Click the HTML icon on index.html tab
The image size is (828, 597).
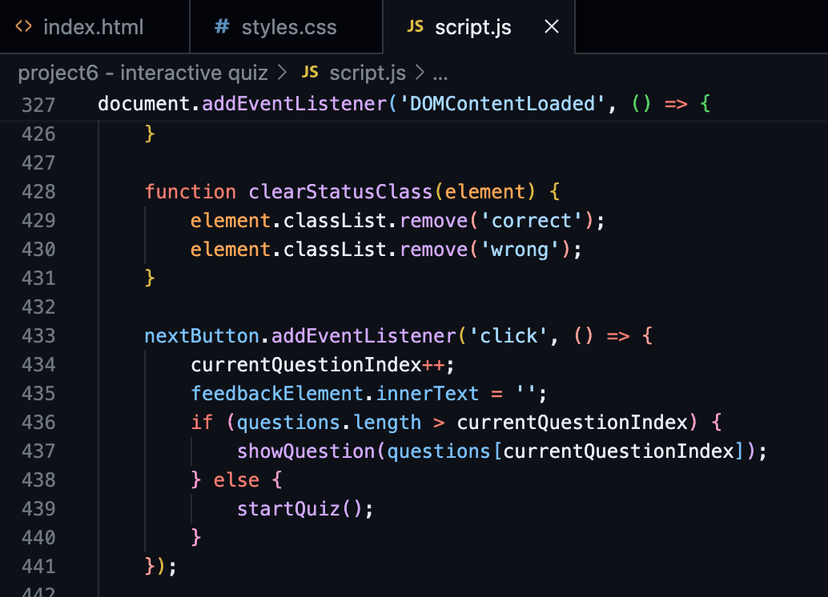24,27
